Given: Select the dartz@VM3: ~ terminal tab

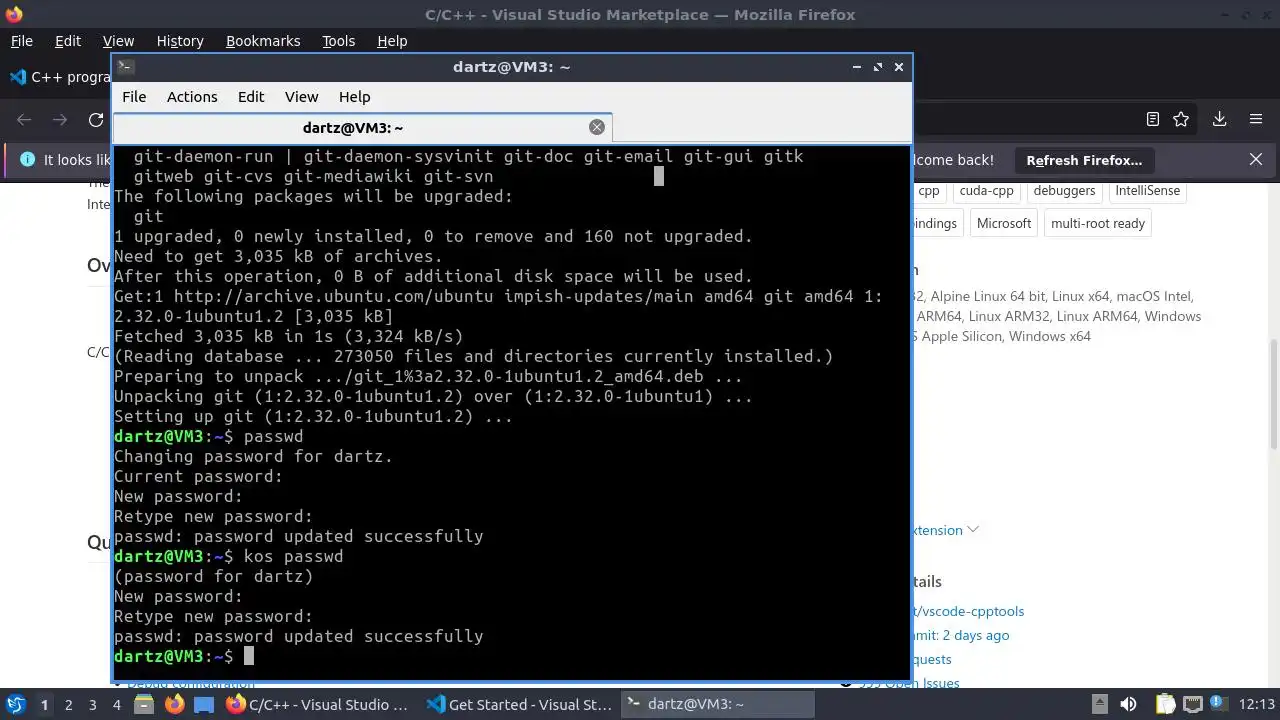Looking at the screenshot, I should pyautogui.click(x=362, y=127).
